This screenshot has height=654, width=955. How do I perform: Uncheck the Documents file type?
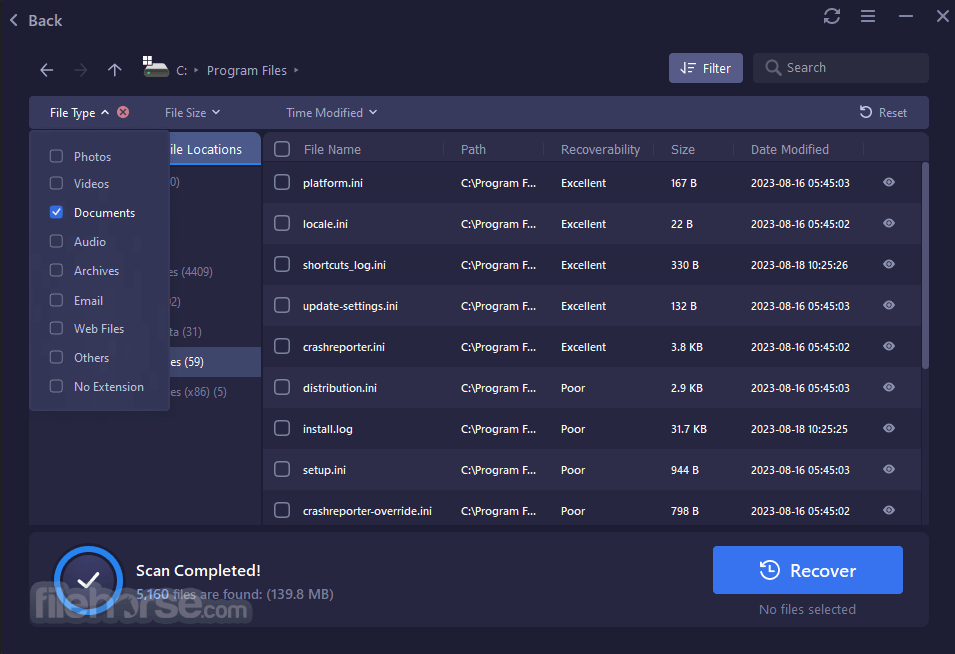pyautogui.click(x=56, y=212)
